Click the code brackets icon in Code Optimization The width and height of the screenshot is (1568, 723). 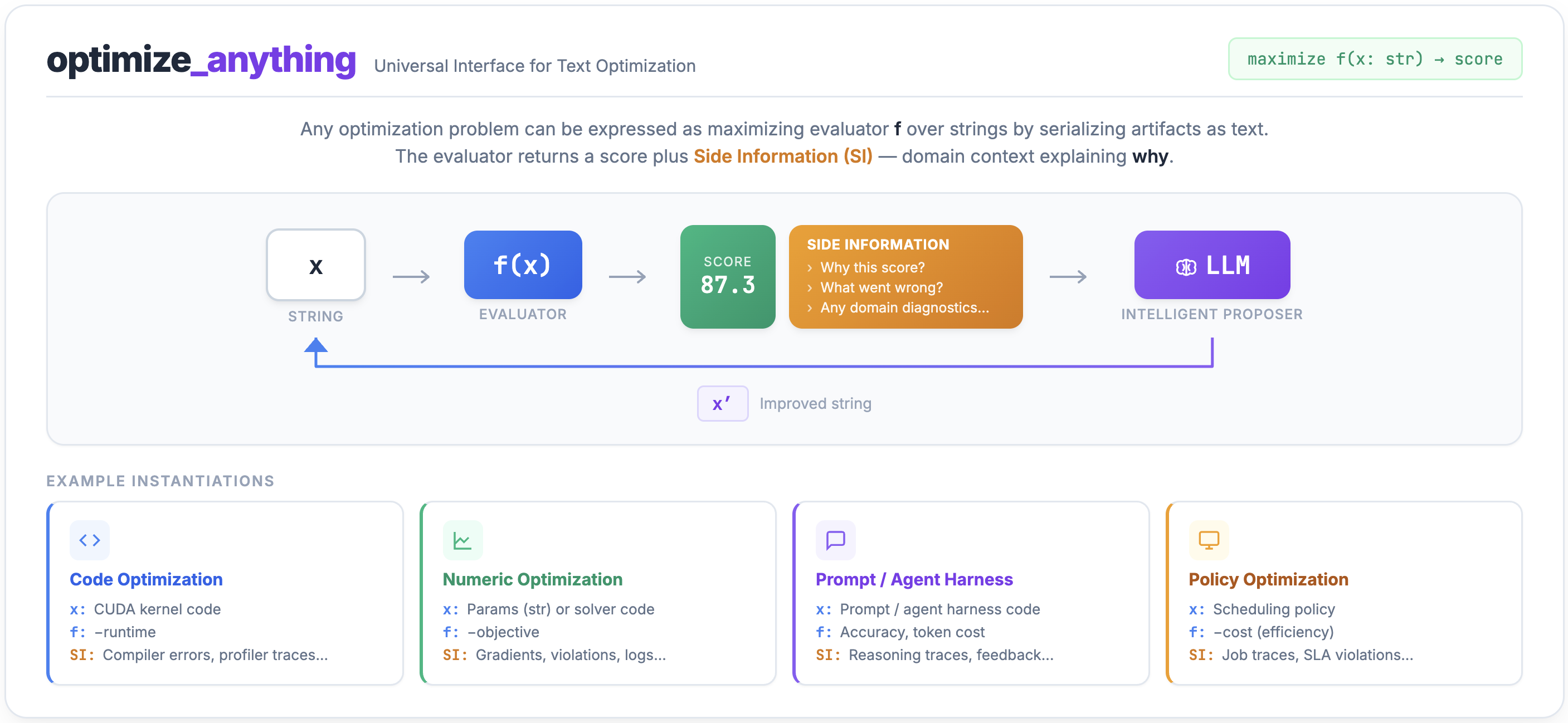90,540
